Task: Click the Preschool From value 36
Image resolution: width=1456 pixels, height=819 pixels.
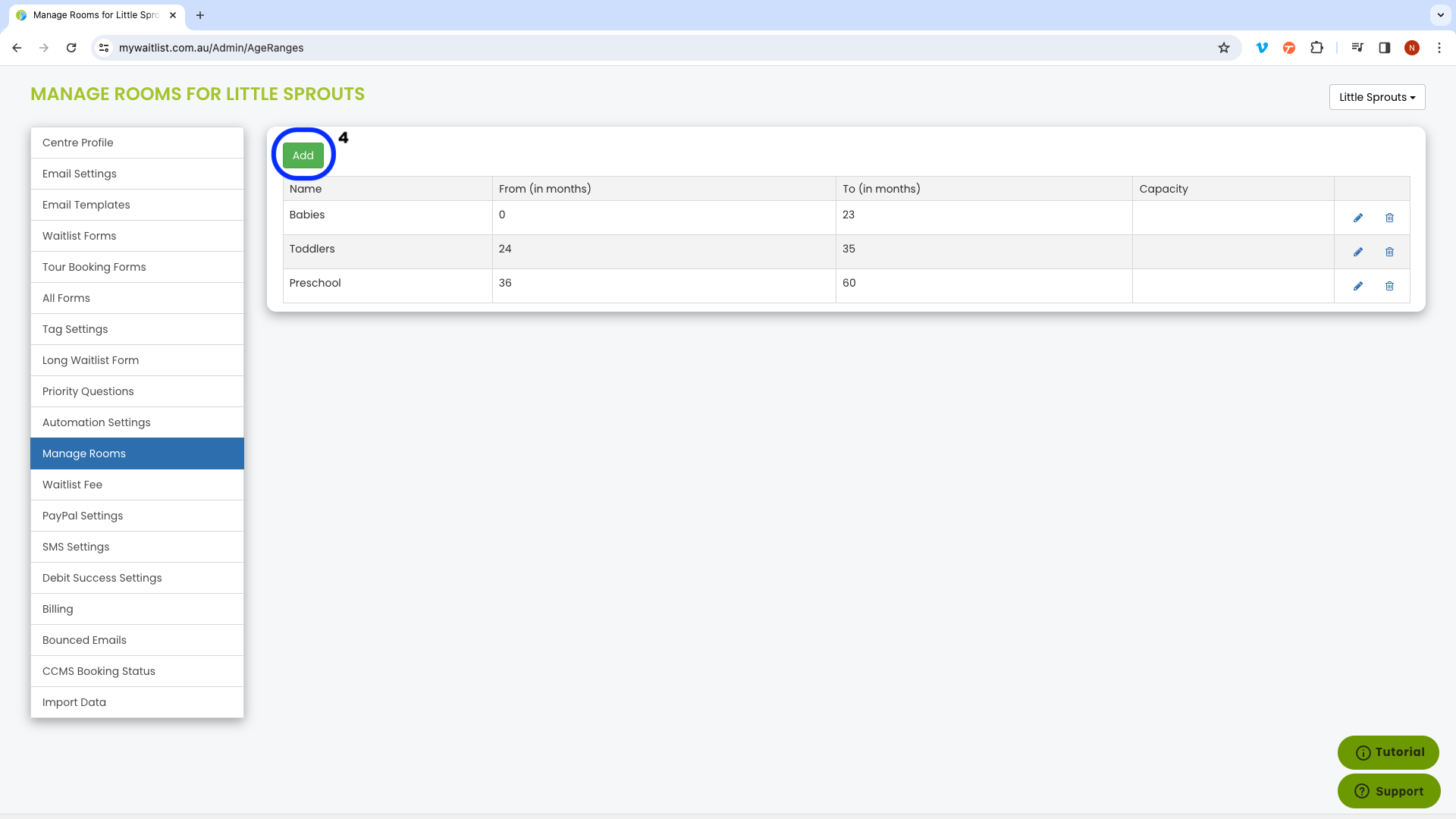Action: [x=505, y=283]
